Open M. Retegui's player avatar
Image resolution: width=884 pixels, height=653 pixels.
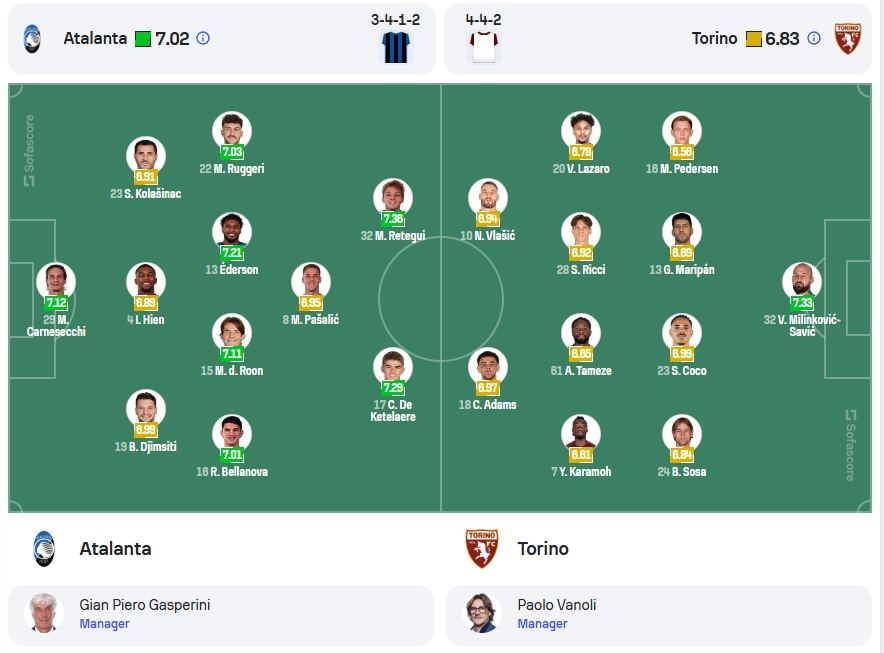click(393, 198)
